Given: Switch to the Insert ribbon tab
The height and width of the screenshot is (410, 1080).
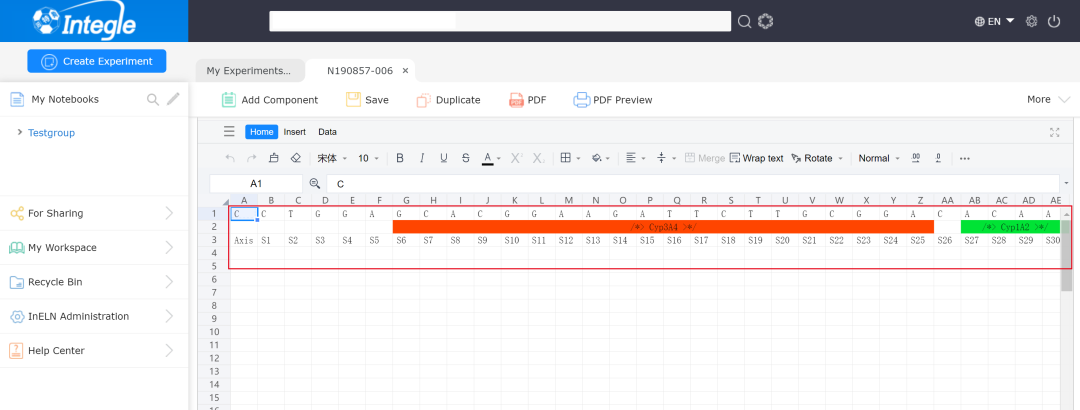Looking at the screenshot, I should click(x=295, y=132).
